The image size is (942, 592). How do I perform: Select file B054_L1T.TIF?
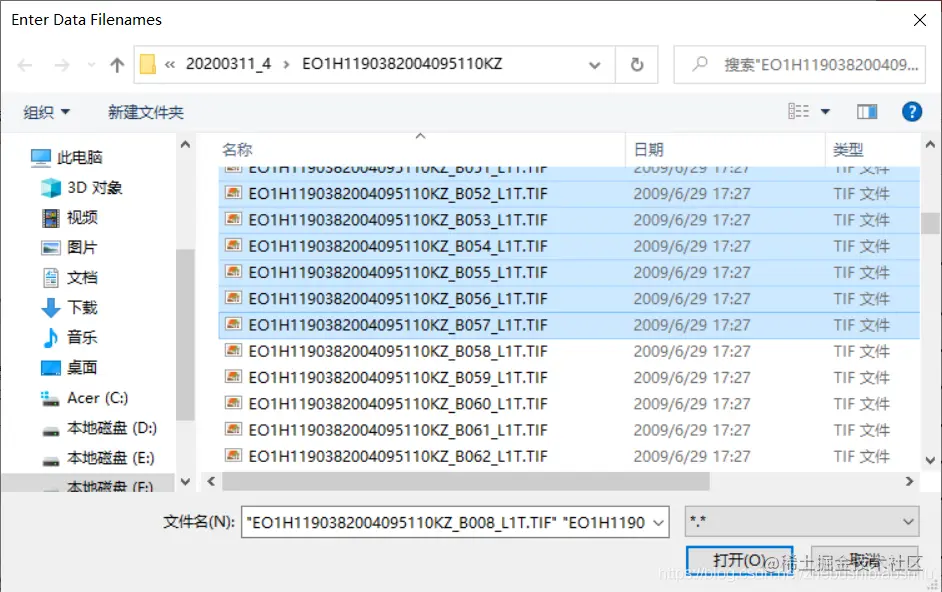569,246
